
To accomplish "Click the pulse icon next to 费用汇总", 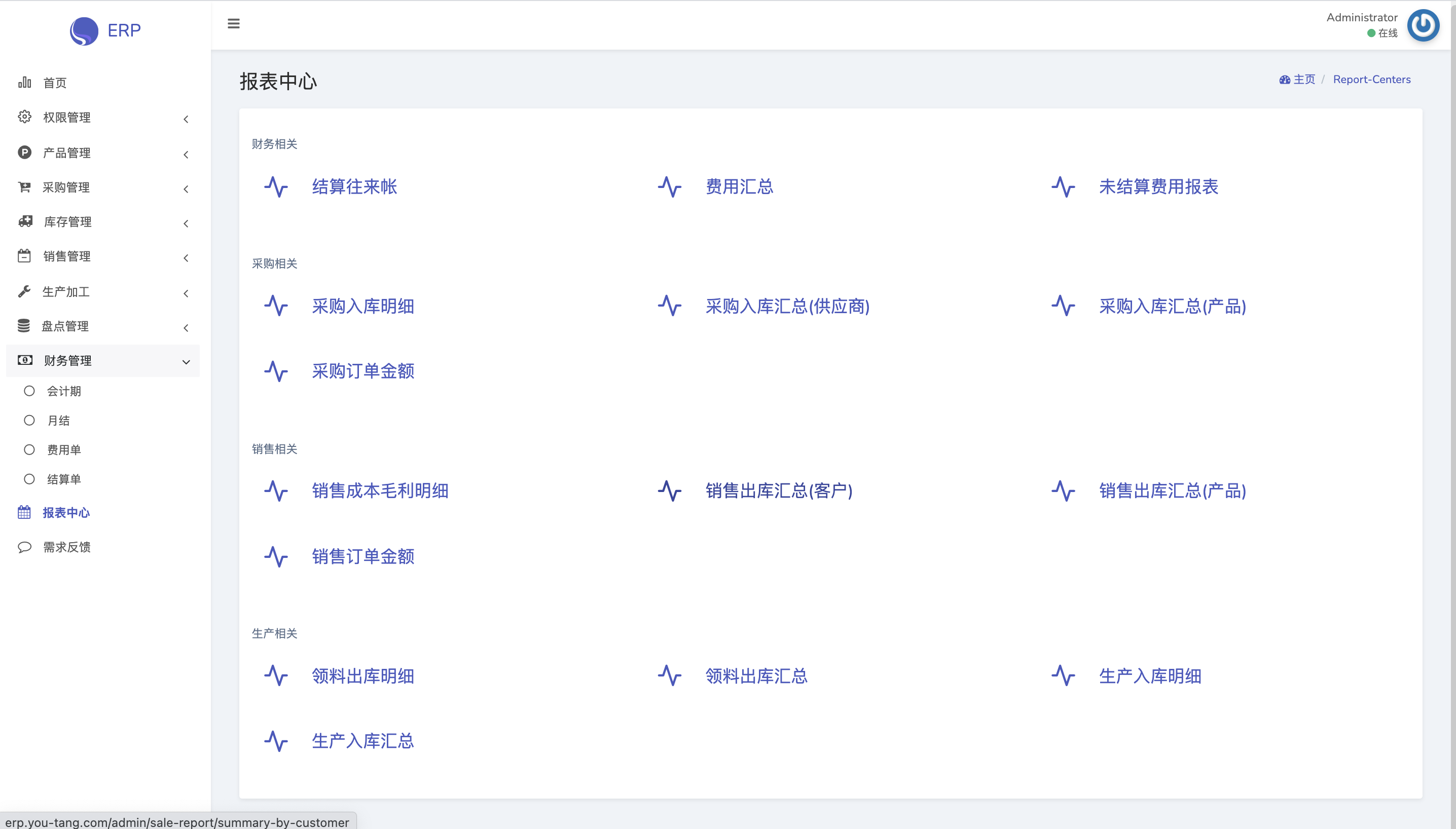I will (x=669, y=187).
